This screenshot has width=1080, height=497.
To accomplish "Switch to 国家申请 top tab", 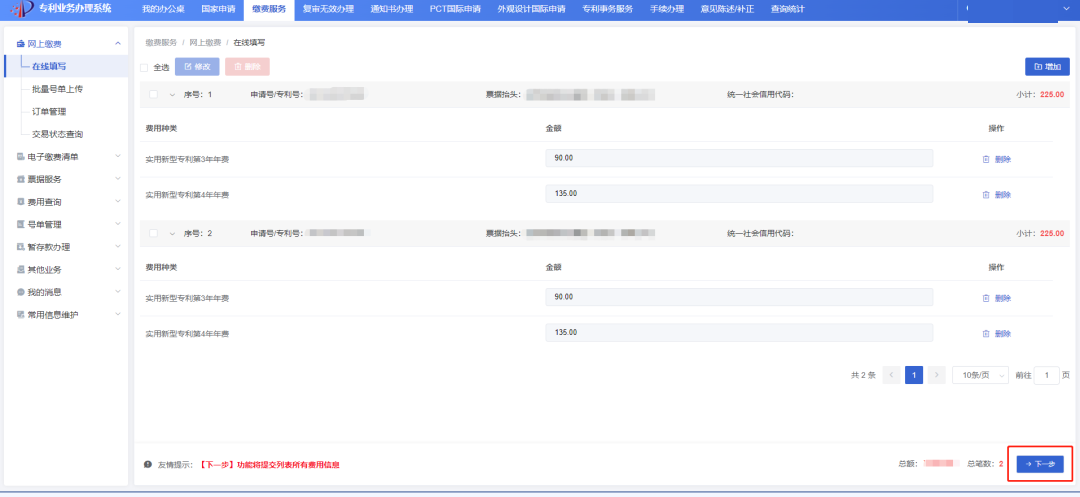I will [x=218, y=9].
